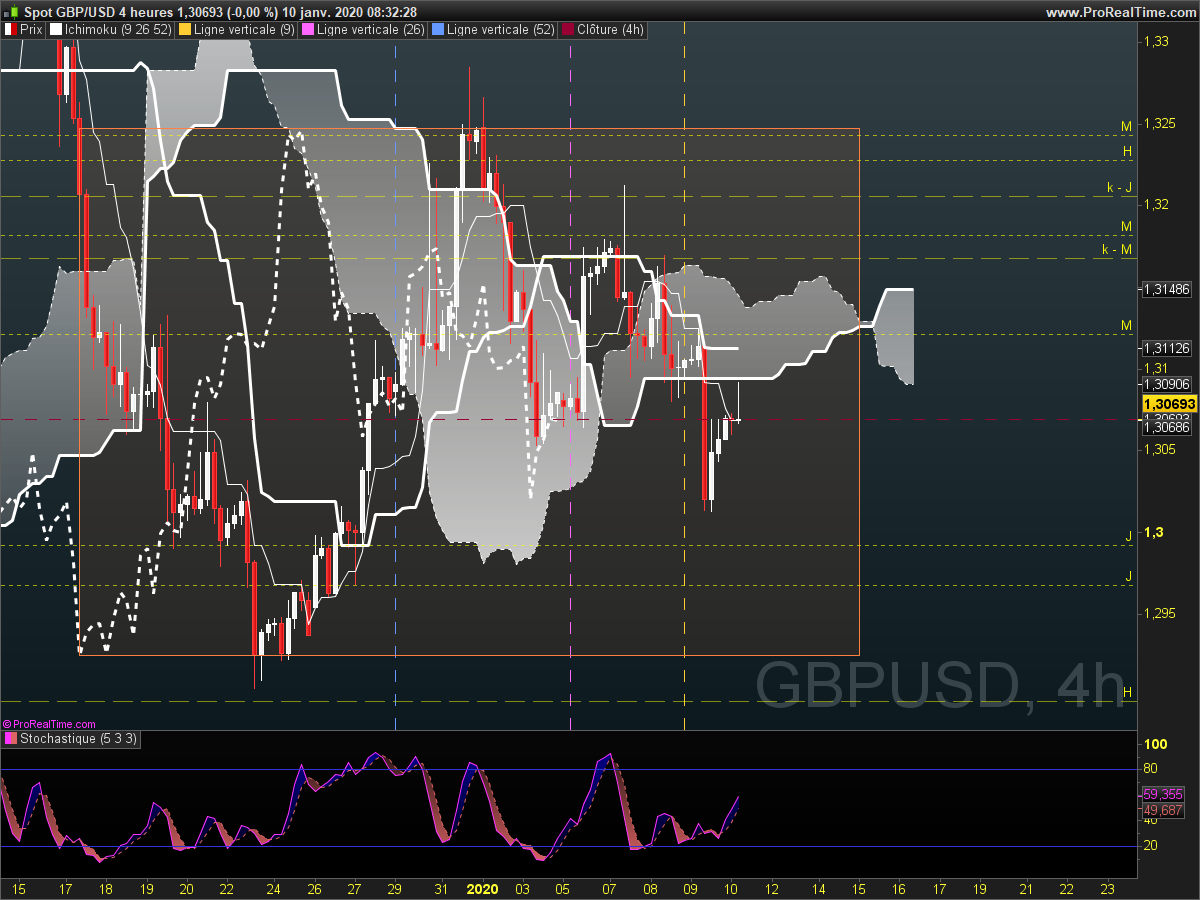The width and height of the screenshot is (1200, 900).
Task: Click the date axis label 03
Action: [x=523, y=888]
